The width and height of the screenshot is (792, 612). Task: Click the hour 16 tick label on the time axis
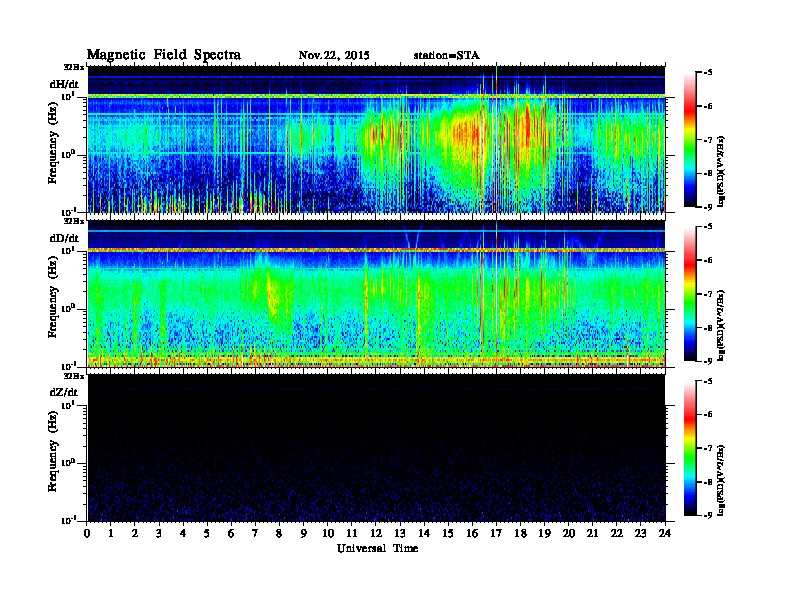click(x=472, y=533)
